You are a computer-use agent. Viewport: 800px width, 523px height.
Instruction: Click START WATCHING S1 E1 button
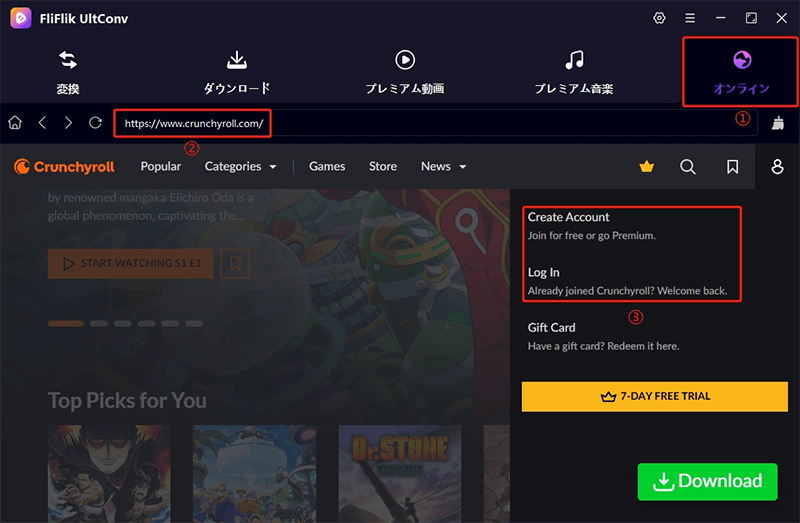coord(131,263)
